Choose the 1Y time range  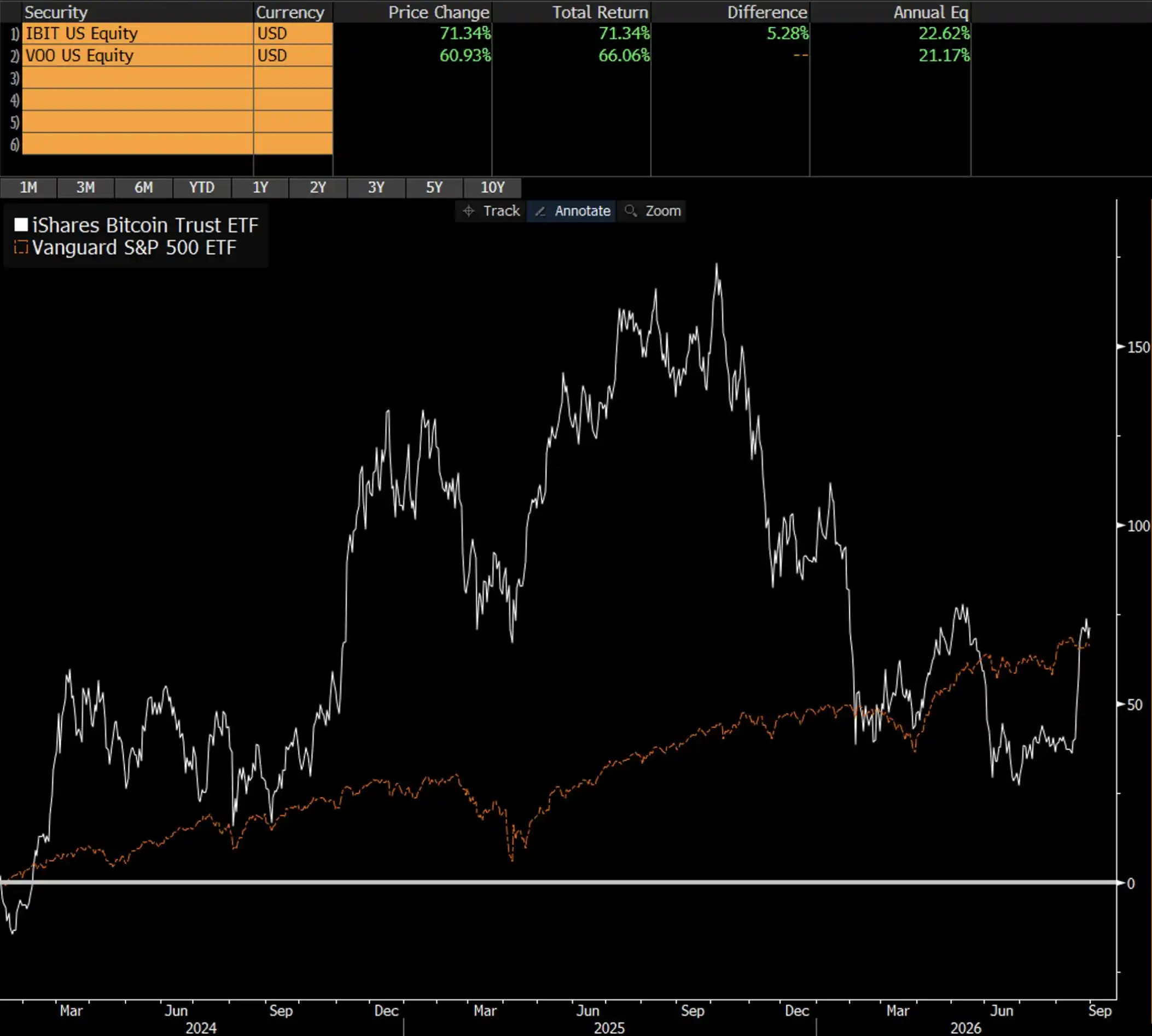[260, 187]
